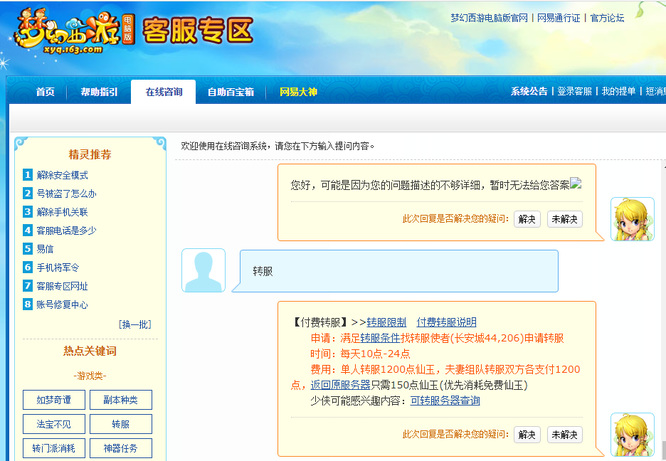Click 登录客服 link

click(574, 91)
